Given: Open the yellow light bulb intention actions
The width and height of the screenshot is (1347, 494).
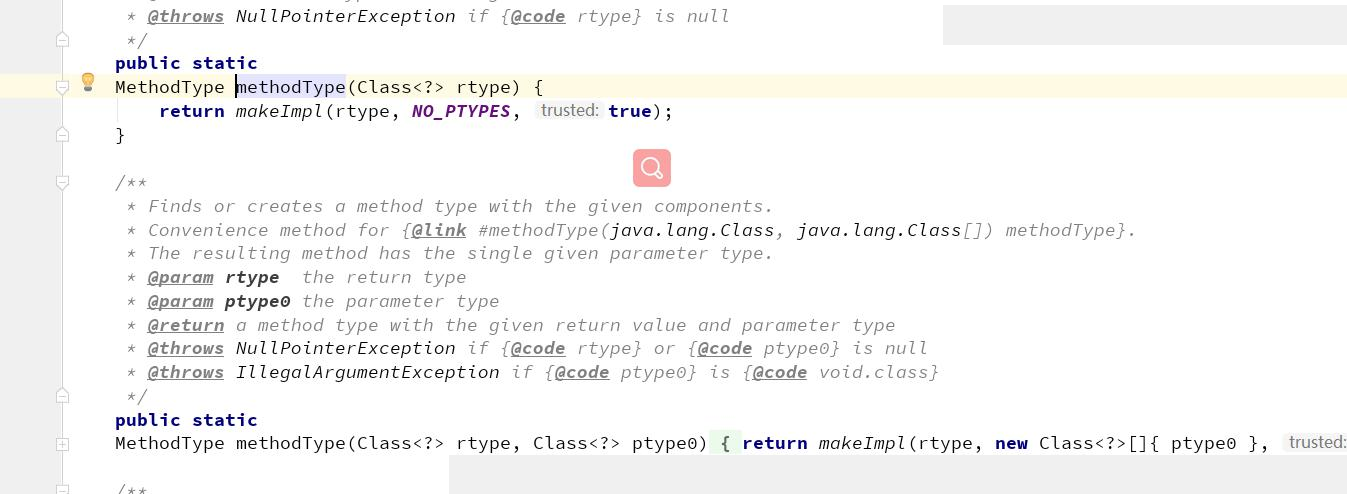Looking at the screenshot, I should click(88, 82).
